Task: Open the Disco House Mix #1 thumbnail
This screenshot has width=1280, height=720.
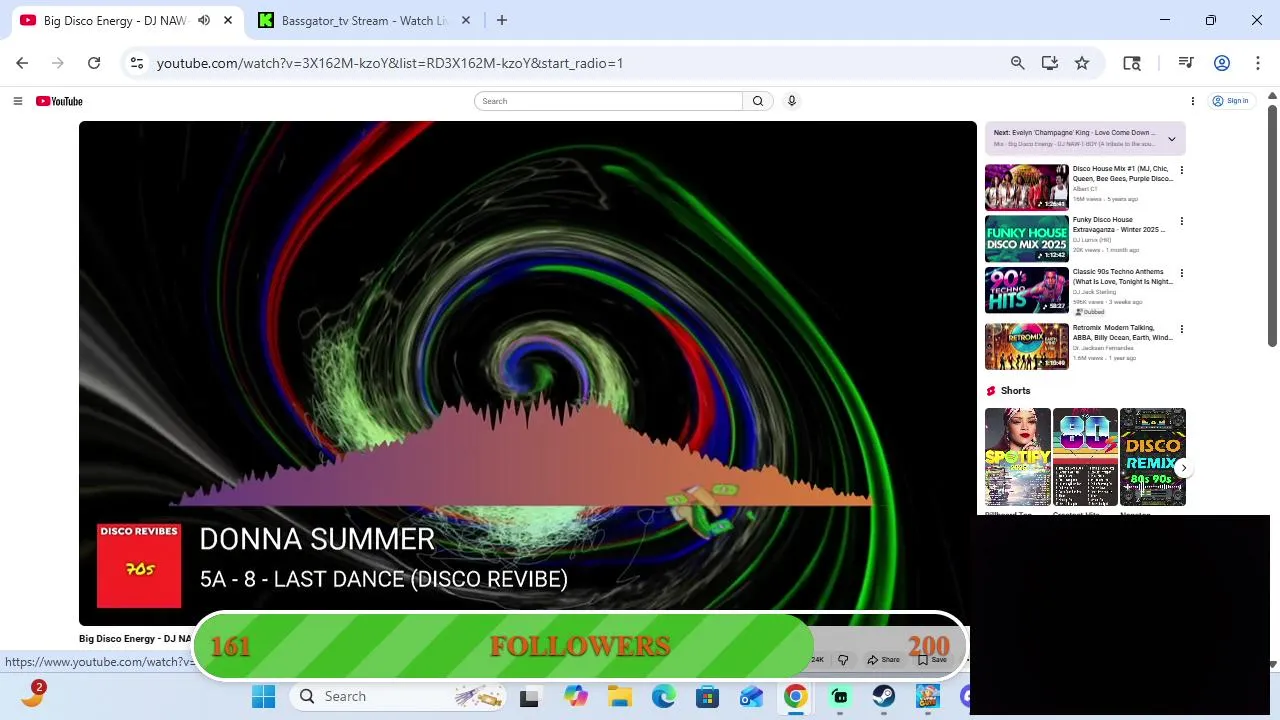Action: (1026, 187)
